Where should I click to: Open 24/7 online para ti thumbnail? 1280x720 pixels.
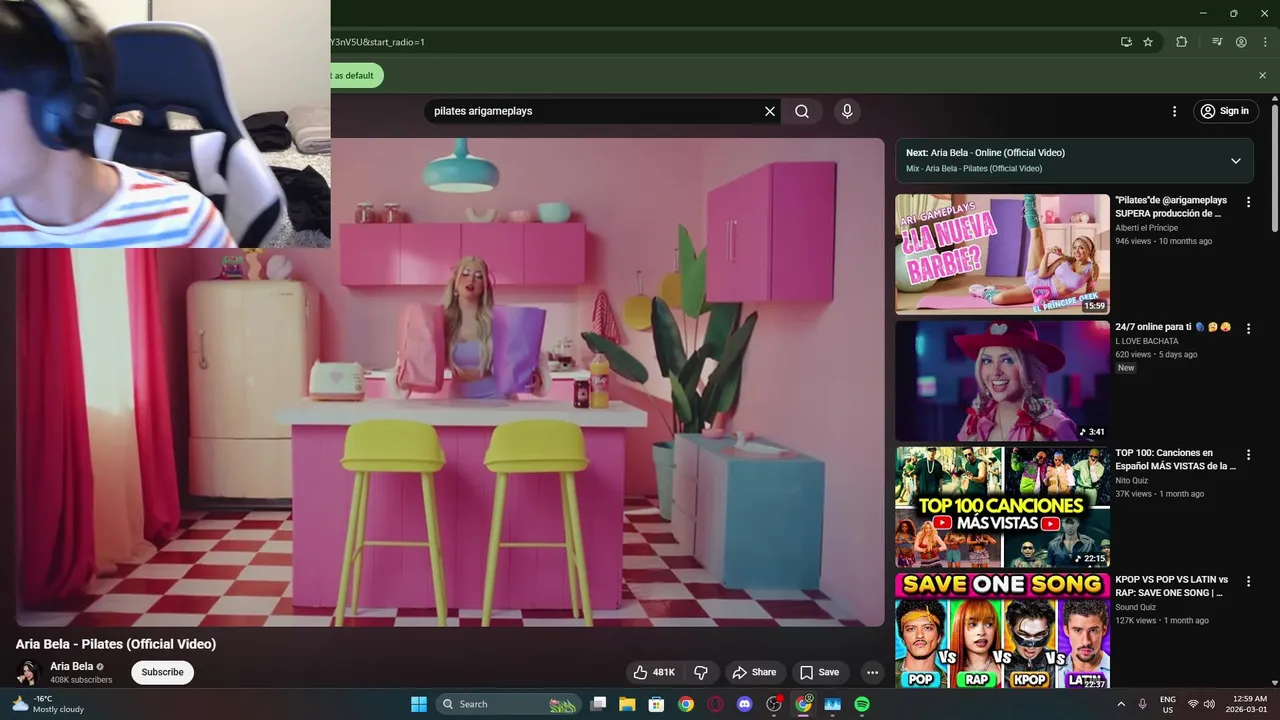click(x=1002, y=381)
